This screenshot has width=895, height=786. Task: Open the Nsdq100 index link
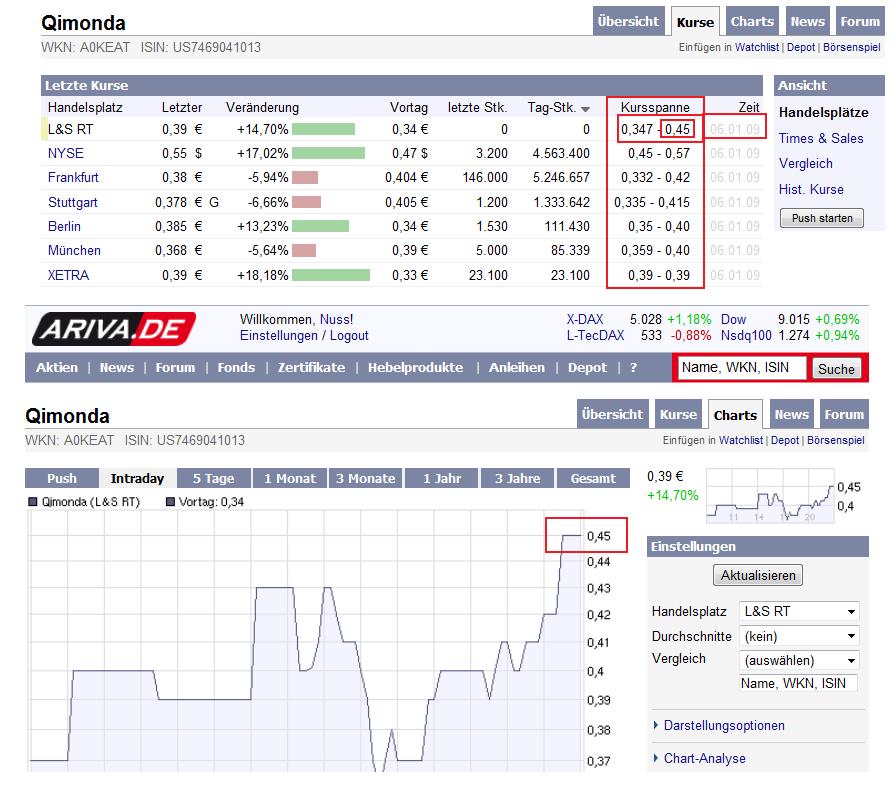(x=745, y=336)
